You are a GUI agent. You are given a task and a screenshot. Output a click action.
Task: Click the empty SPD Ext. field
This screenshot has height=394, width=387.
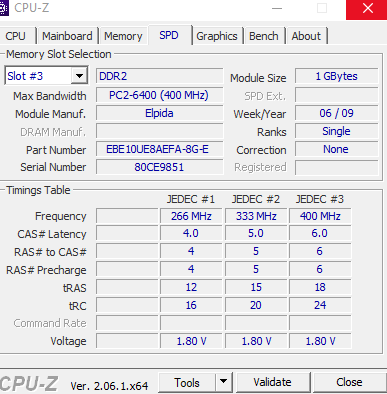(x=337, y=95)
